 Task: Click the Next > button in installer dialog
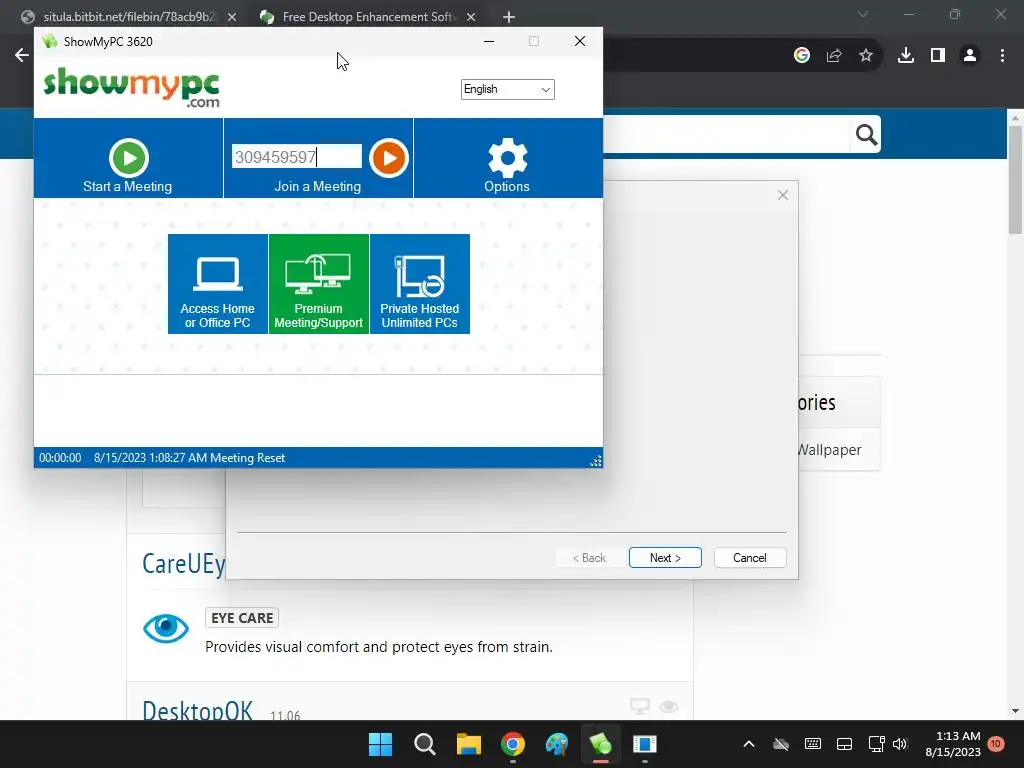[665, 558]
